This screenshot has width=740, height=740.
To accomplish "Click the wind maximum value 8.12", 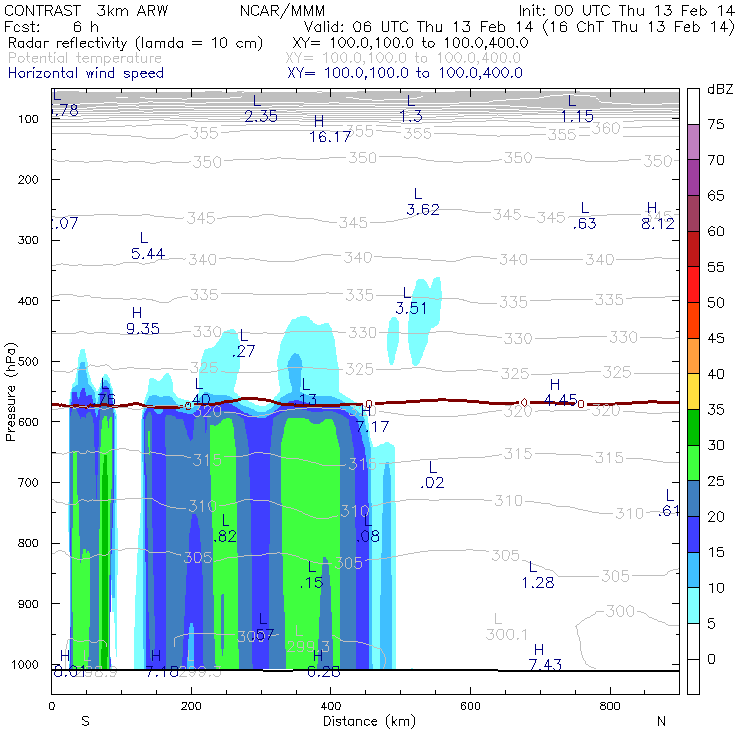I will [x=658, y=224].
